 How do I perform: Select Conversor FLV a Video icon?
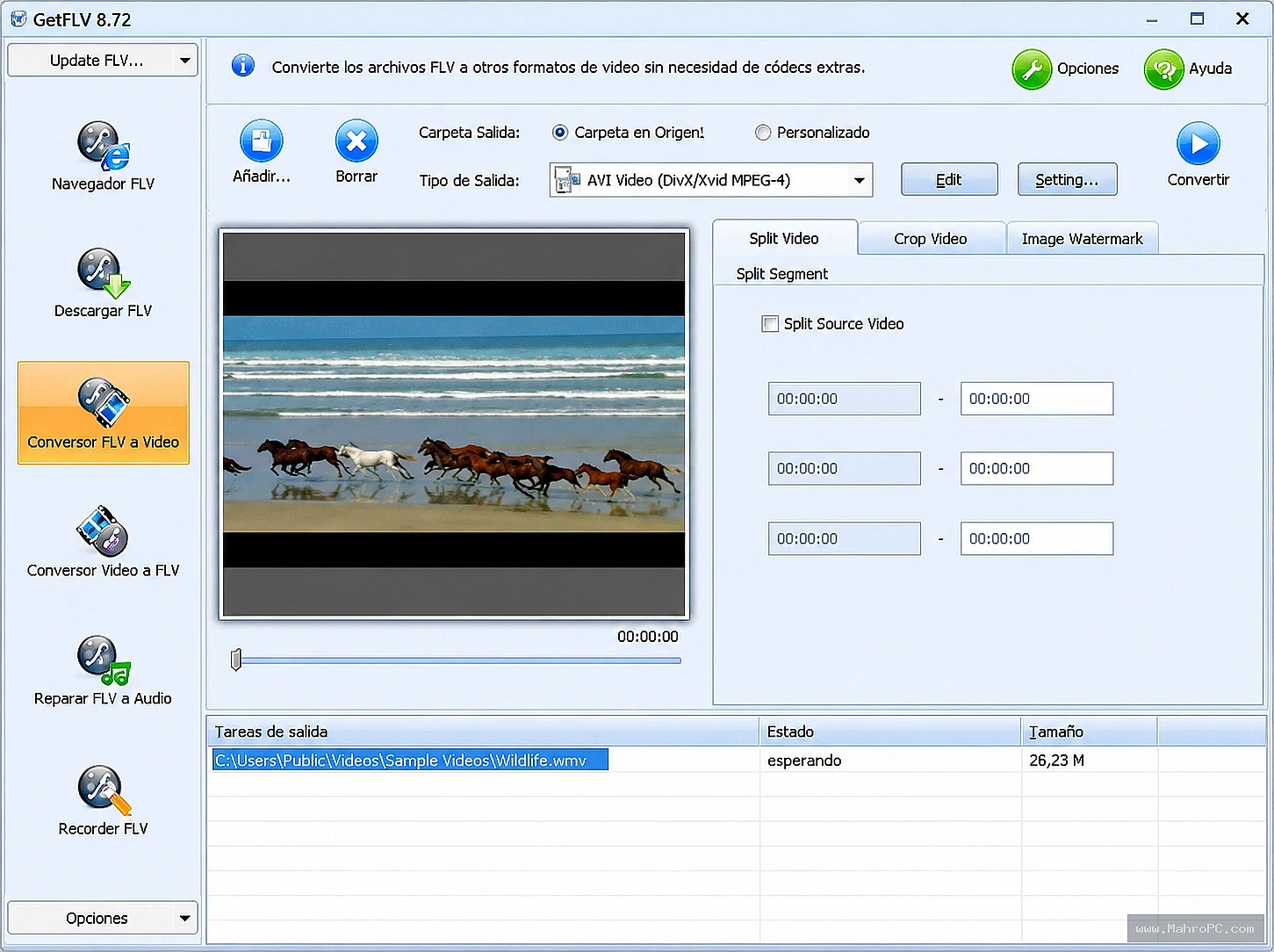tap(104, 401)
